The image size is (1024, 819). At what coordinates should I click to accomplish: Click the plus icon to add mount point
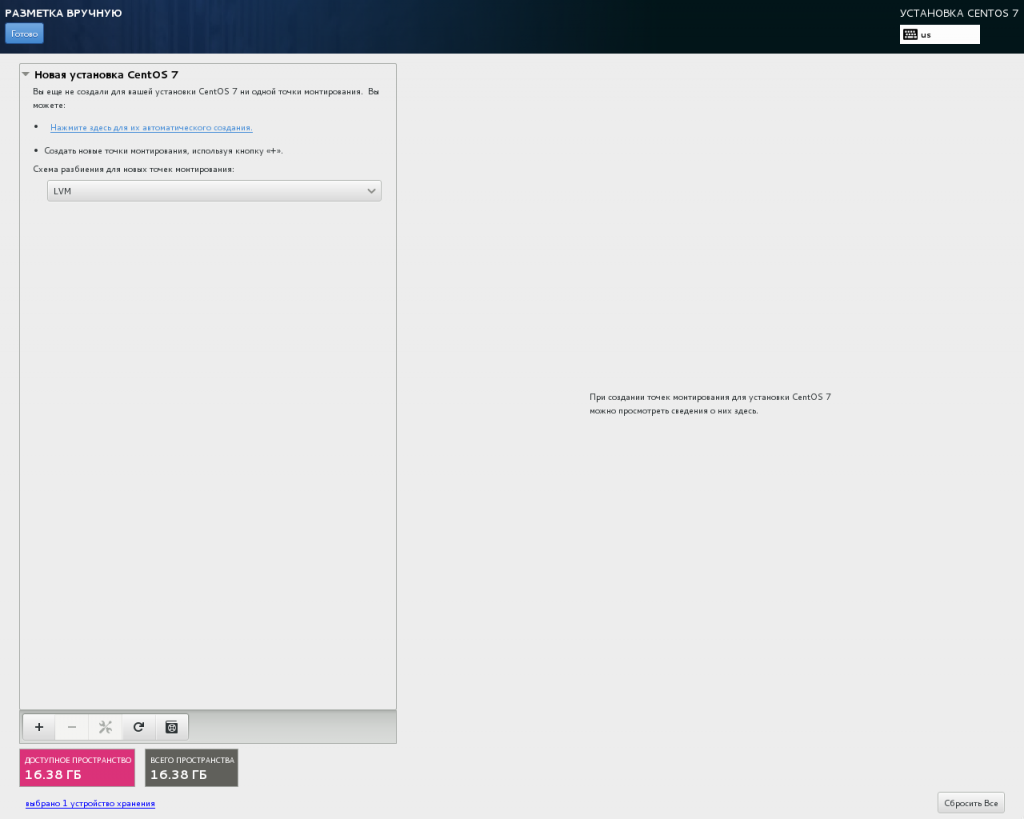(x=38, y=727)
